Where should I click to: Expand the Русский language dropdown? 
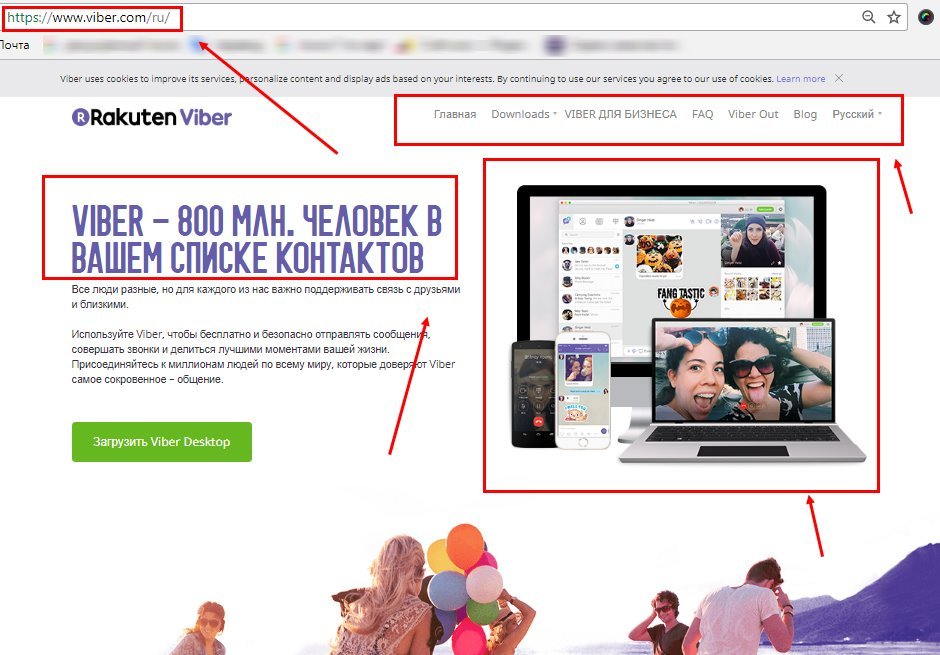[x=857, y=114]
